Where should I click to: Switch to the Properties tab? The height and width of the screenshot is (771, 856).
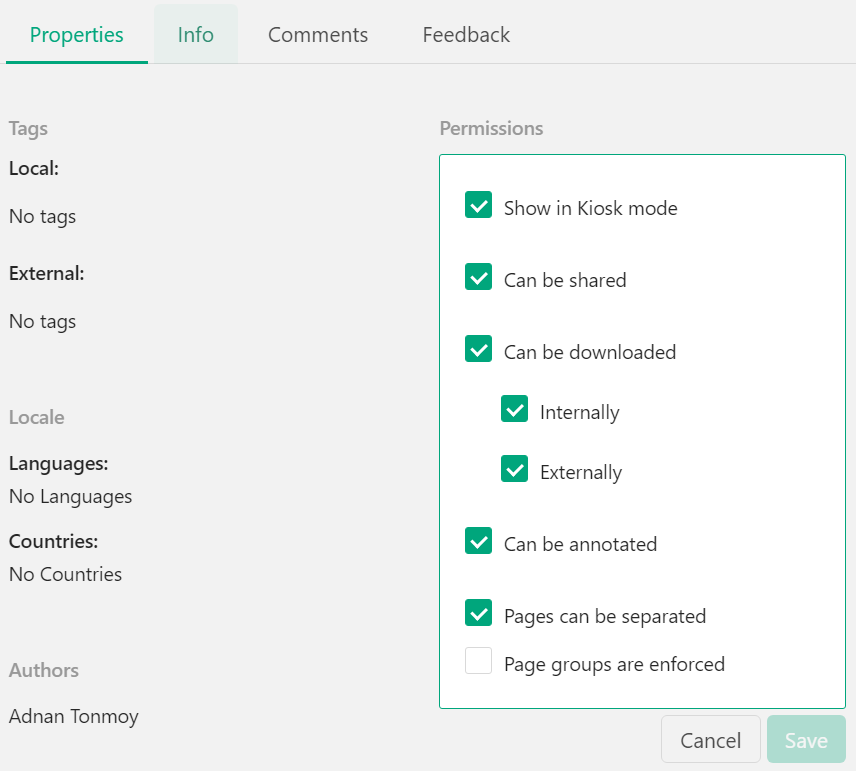point(76,34)
